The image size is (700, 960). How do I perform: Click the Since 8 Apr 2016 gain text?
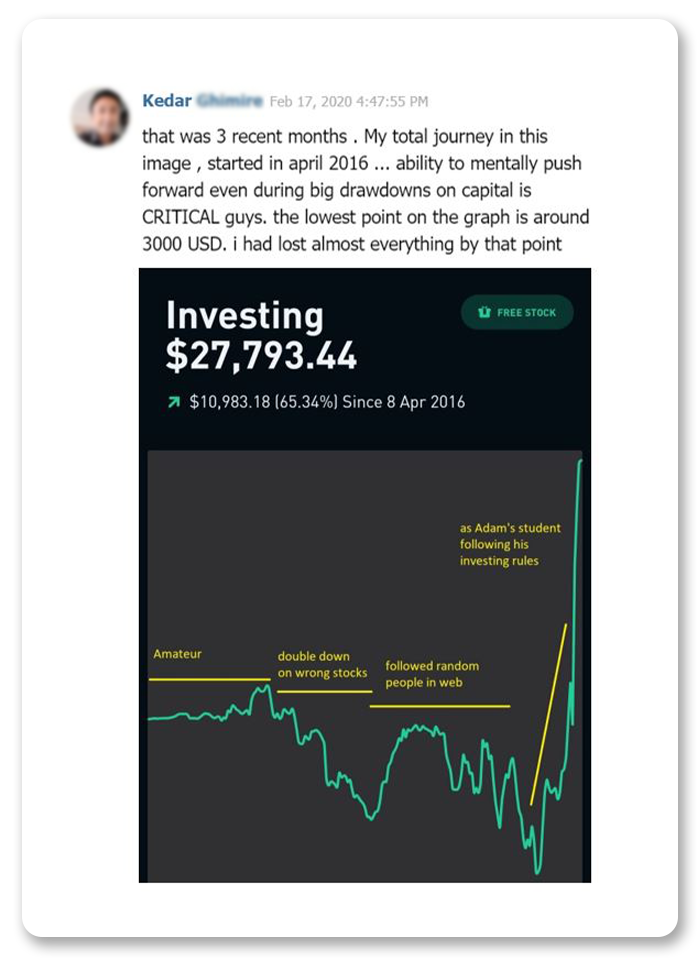(327, 402)
